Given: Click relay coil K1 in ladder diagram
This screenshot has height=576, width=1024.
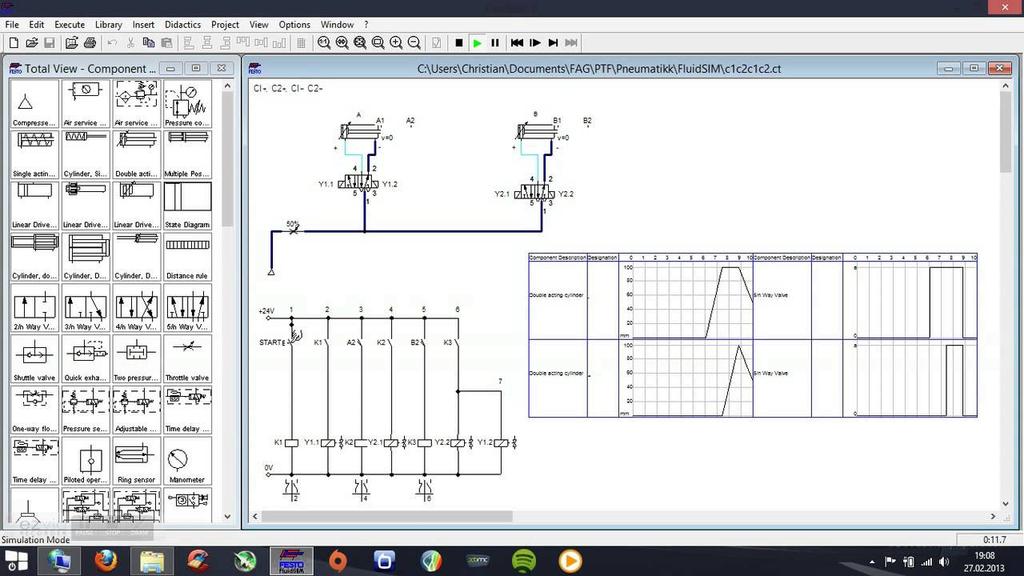Looking at the screenshot, I should click(291, 443).
